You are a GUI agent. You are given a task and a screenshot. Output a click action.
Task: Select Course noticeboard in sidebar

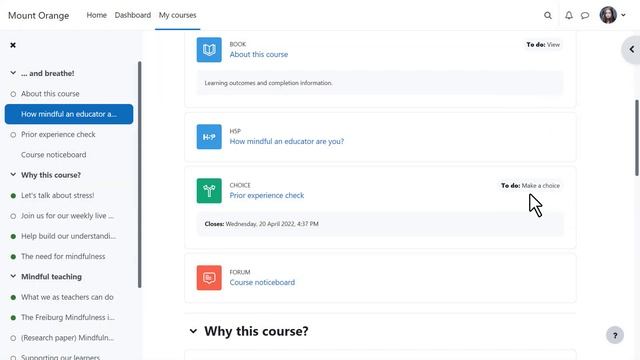pos(53,155)
